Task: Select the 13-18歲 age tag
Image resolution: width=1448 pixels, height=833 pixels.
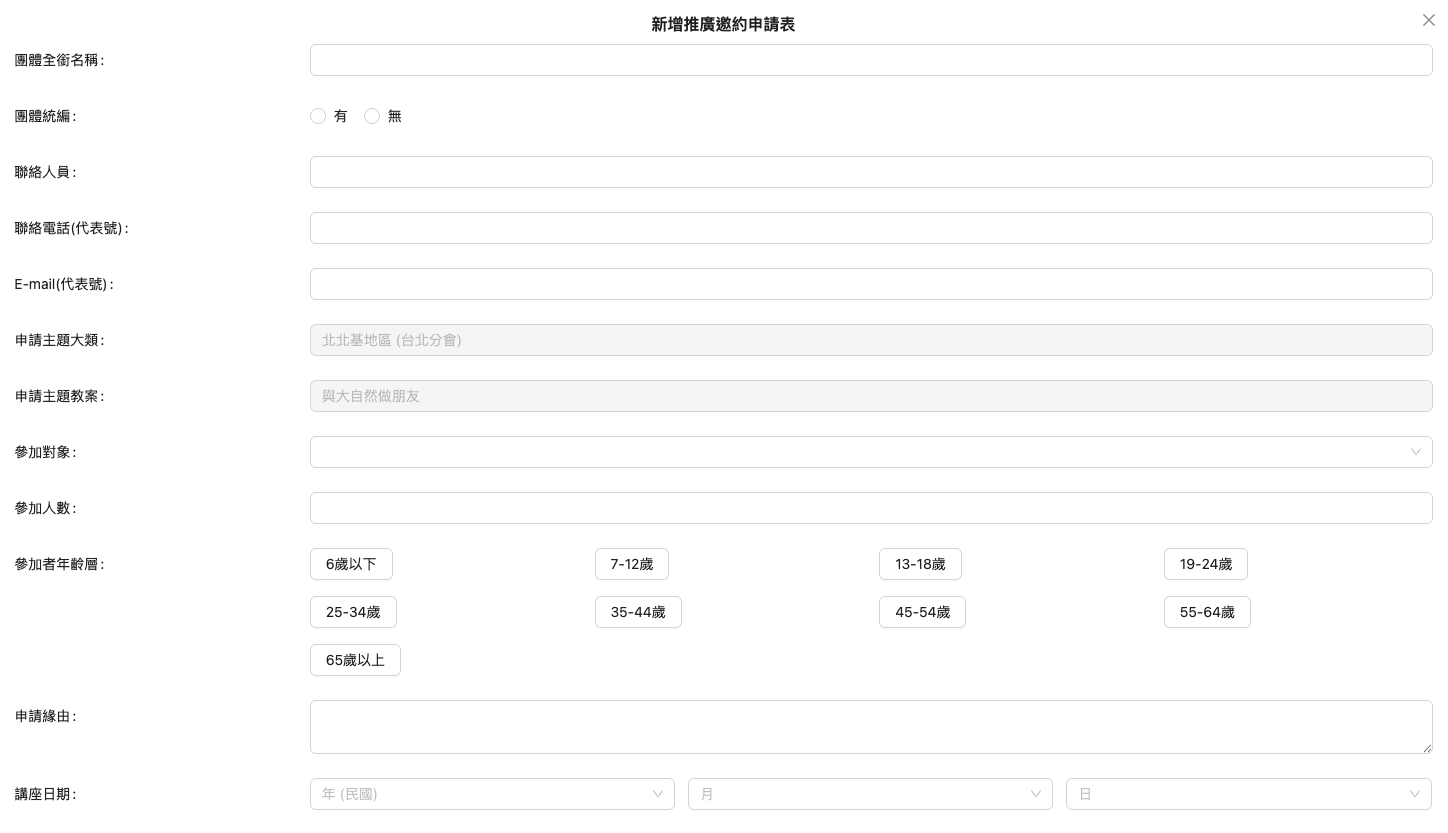Action: pyautogui.click(x=920, y=564)
